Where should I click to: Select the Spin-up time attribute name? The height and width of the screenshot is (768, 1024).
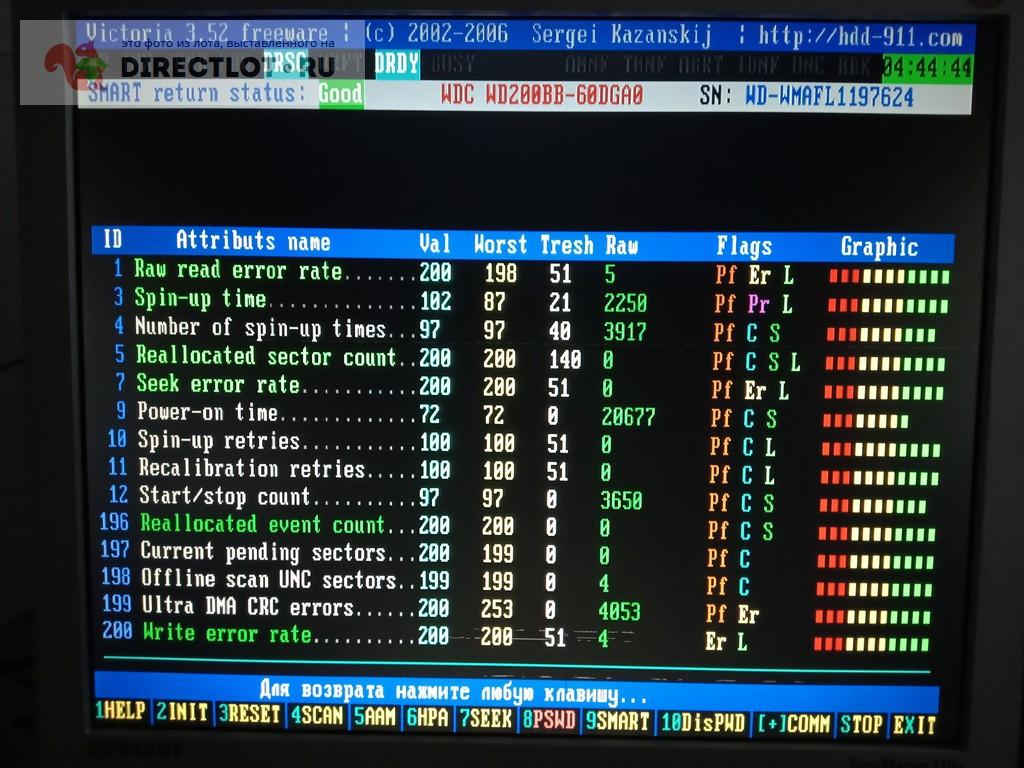[x=200, y=298]
